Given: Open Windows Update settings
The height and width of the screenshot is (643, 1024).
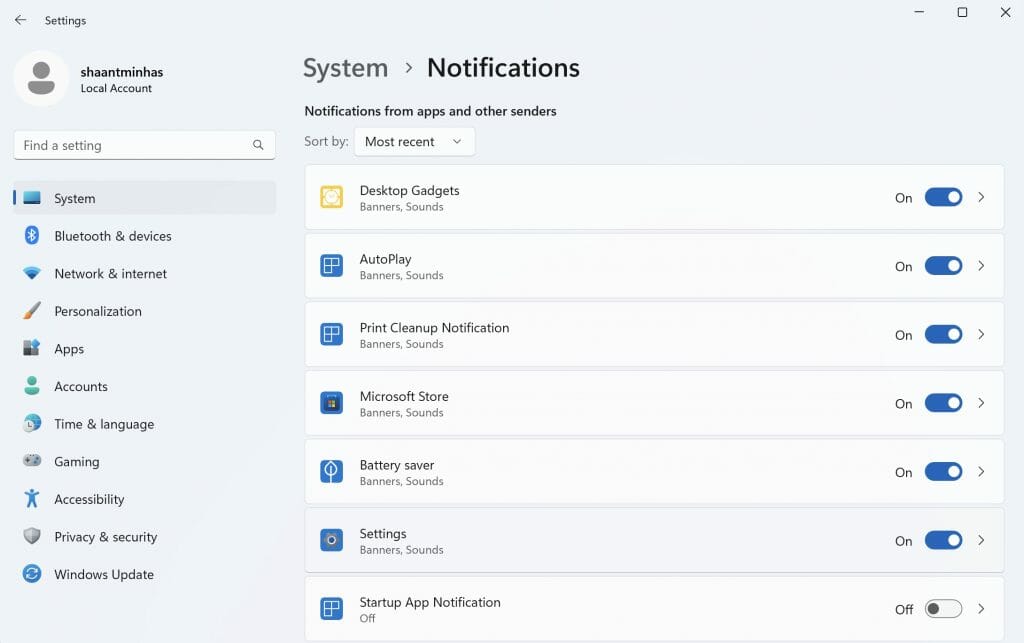Looking at the screenshot, I should coord(103,574).
